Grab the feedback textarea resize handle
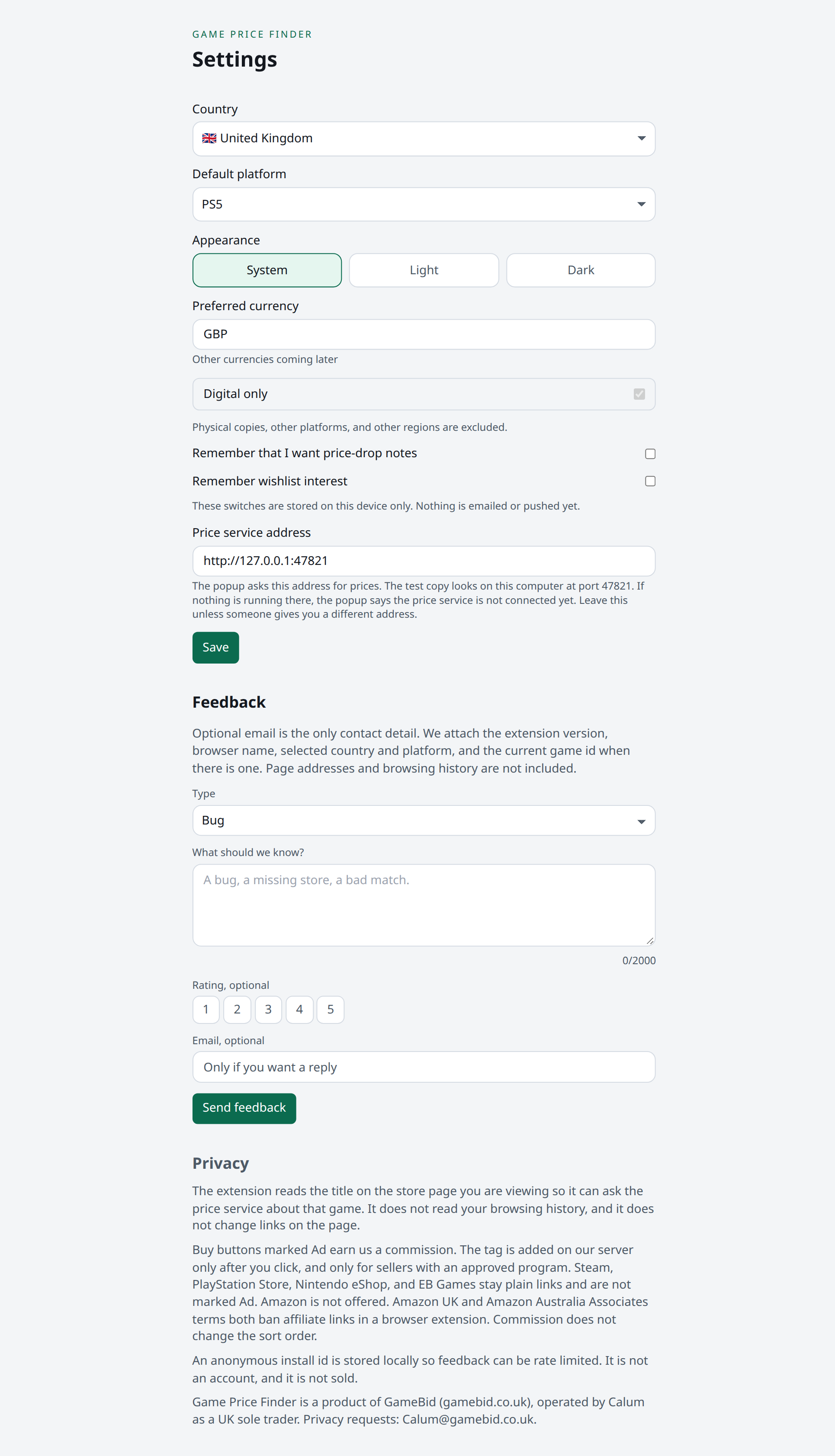This screenshot has width=835, height=1456. [650, 941]
